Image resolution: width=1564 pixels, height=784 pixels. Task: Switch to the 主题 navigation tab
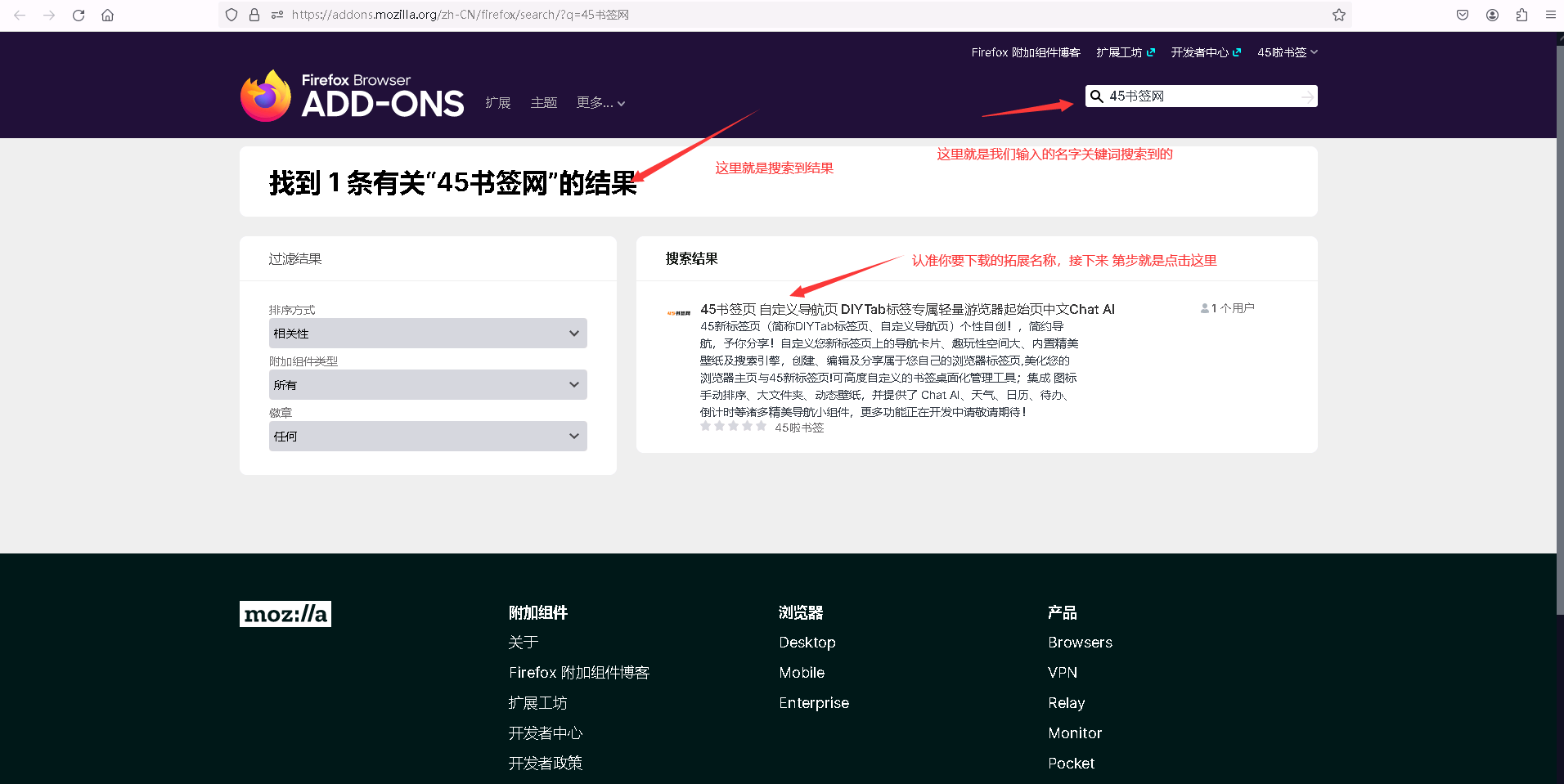click(x=543, y=103)
